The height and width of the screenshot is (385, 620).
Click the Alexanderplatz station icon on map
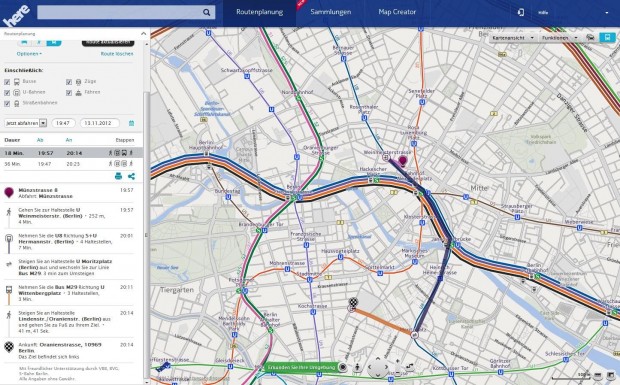tap(422, 192)
